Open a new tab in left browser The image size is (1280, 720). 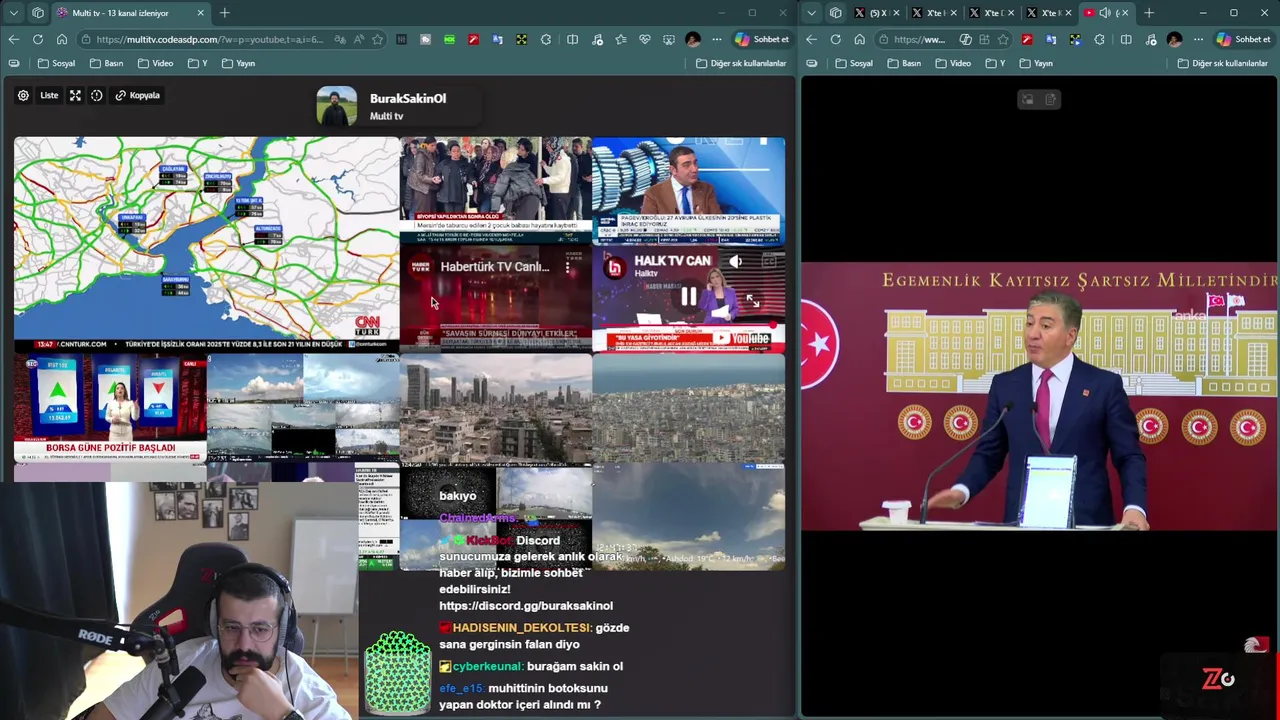[225, 13]
